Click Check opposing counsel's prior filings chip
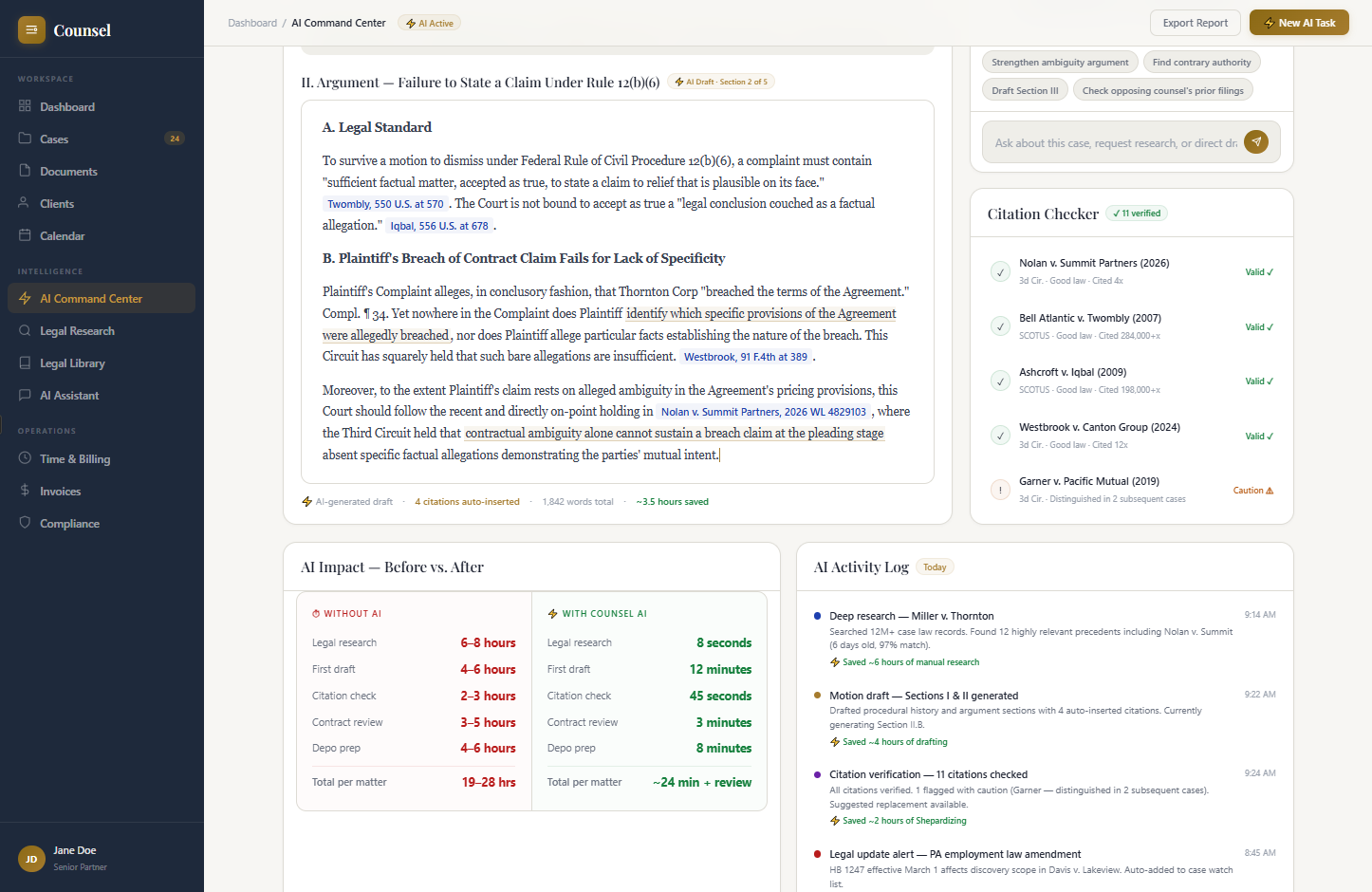Screen dimensions: 1372x892 (1163, 91)
